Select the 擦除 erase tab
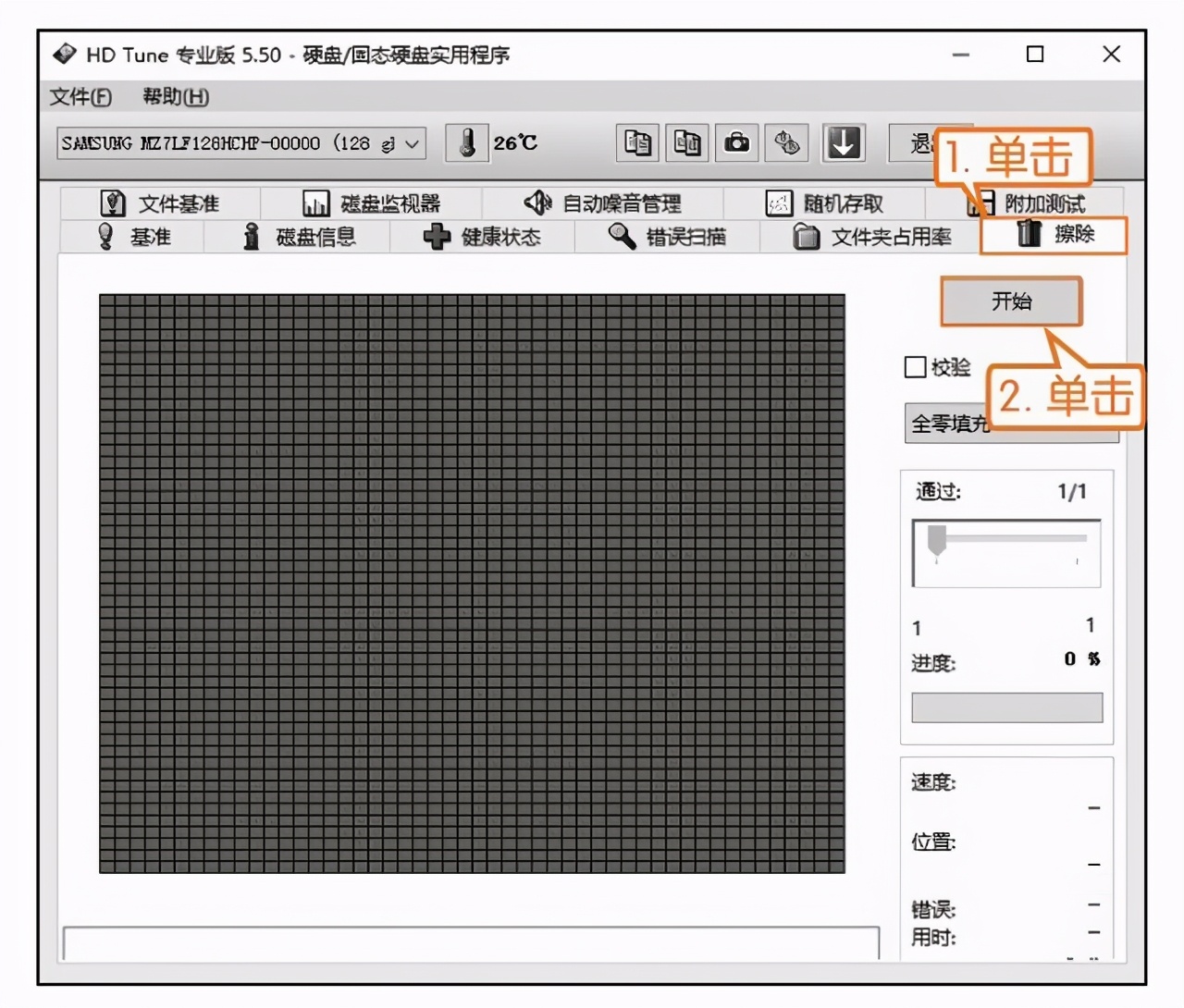Viewport: 1184px width, 1008px height. 1054,235
